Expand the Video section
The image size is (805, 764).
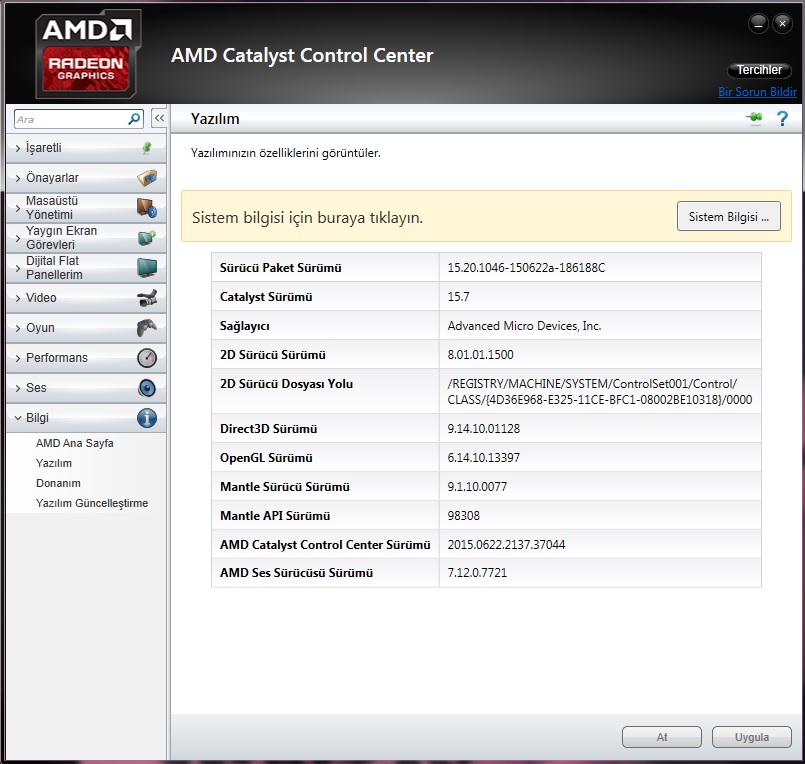(86, 298)
